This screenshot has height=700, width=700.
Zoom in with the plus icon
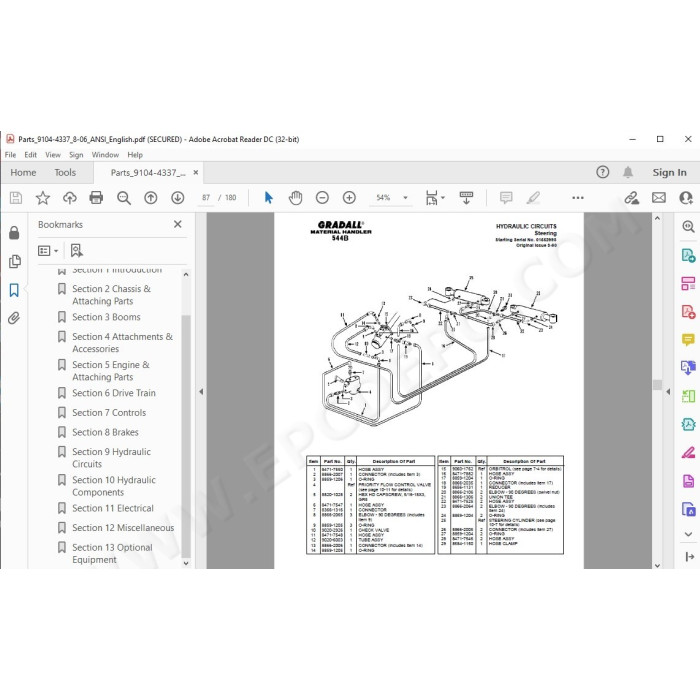point(349,197)
